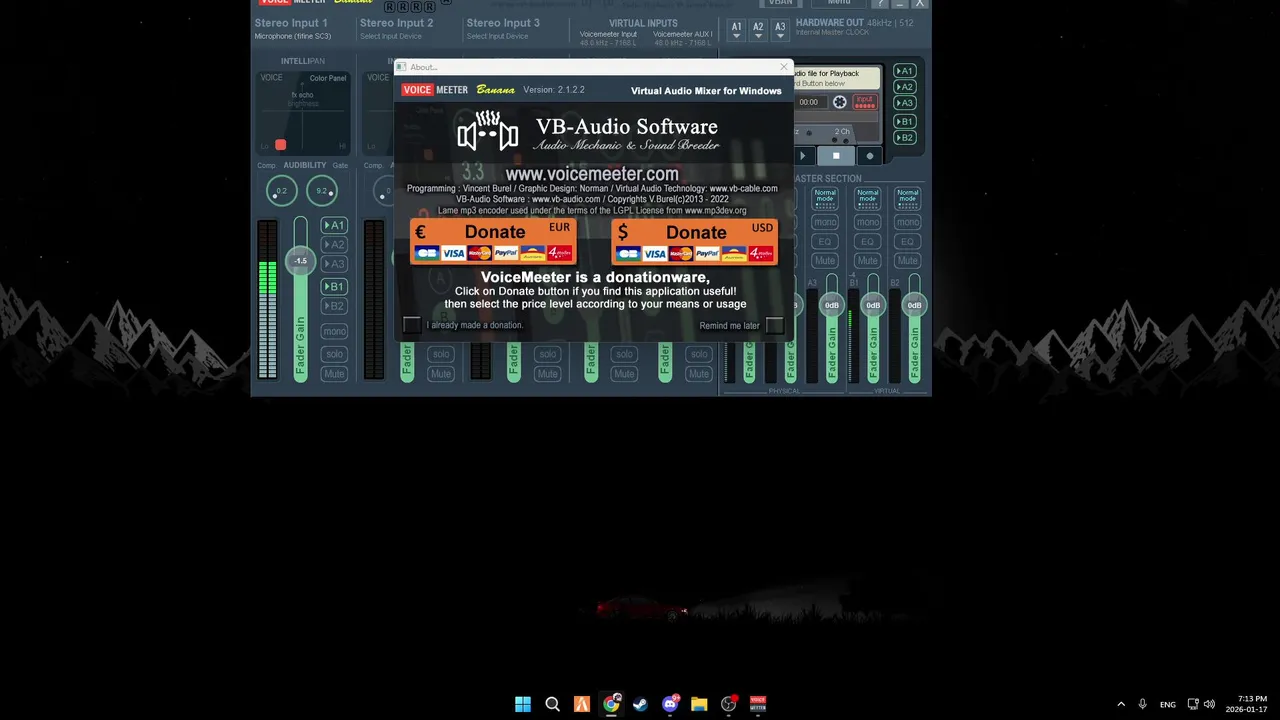Screen dimensions: 1280x720
Task: Open the Windows Start menu
Action: 523,704
